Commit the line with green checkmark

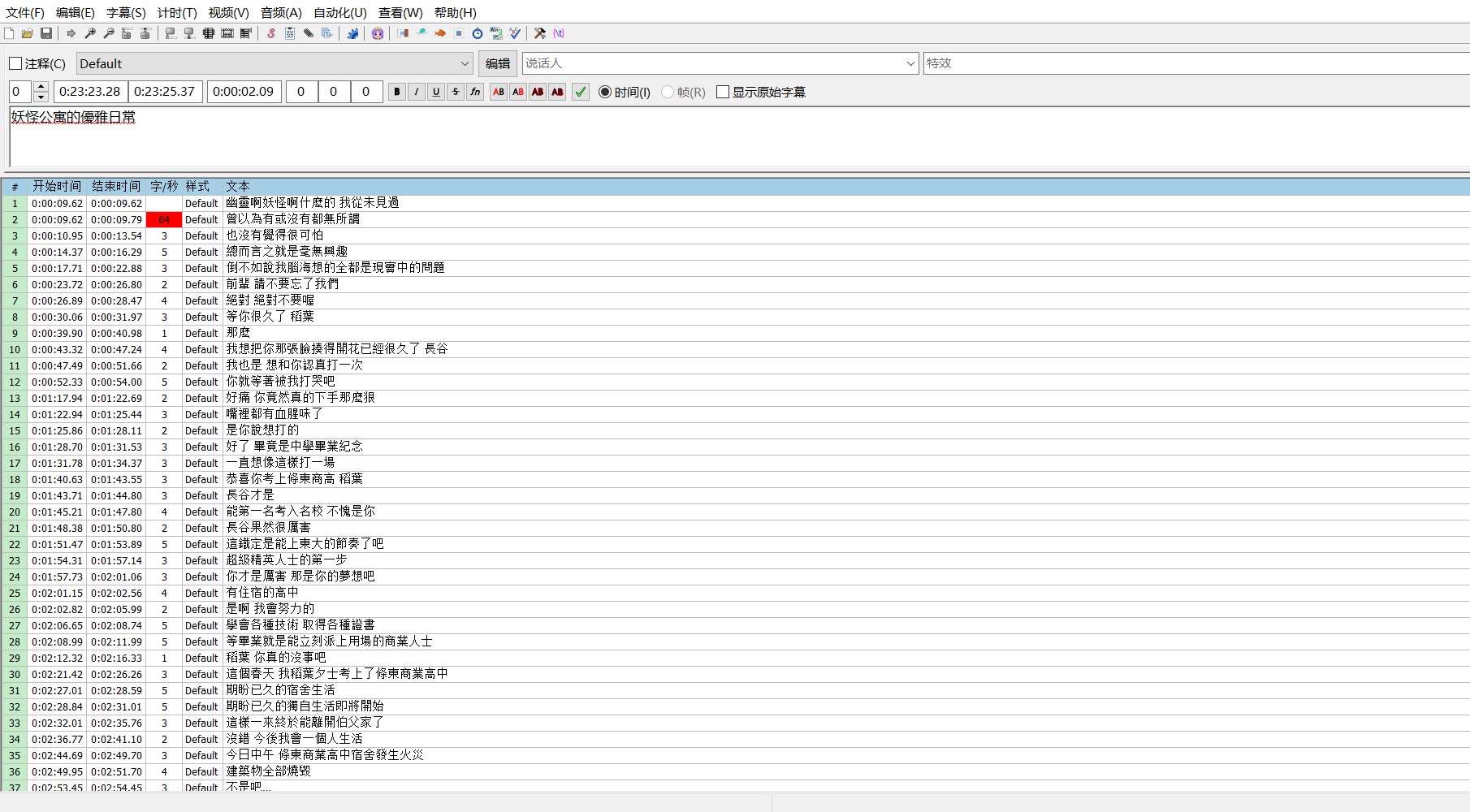(x=581, y=92)
